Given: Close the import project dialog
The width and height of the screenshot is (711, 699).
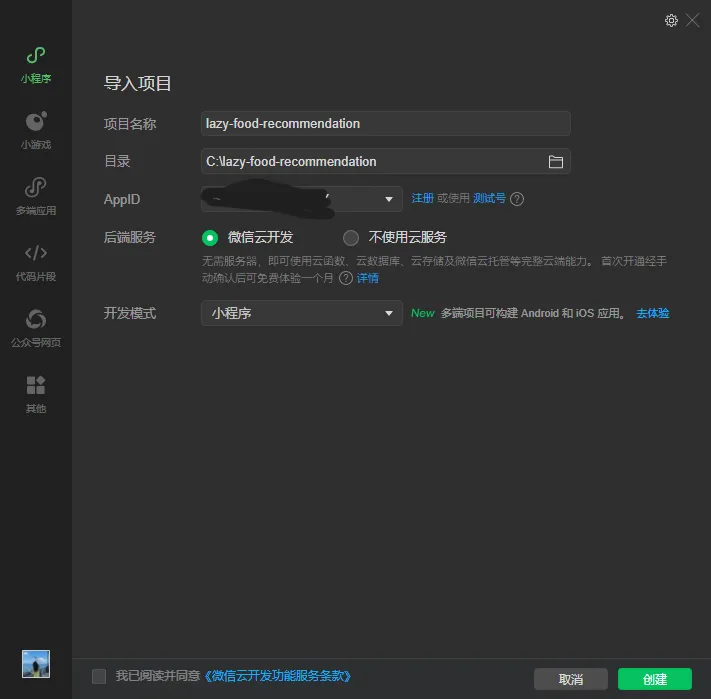Looking at the screenshot, I should click(692, 20).
